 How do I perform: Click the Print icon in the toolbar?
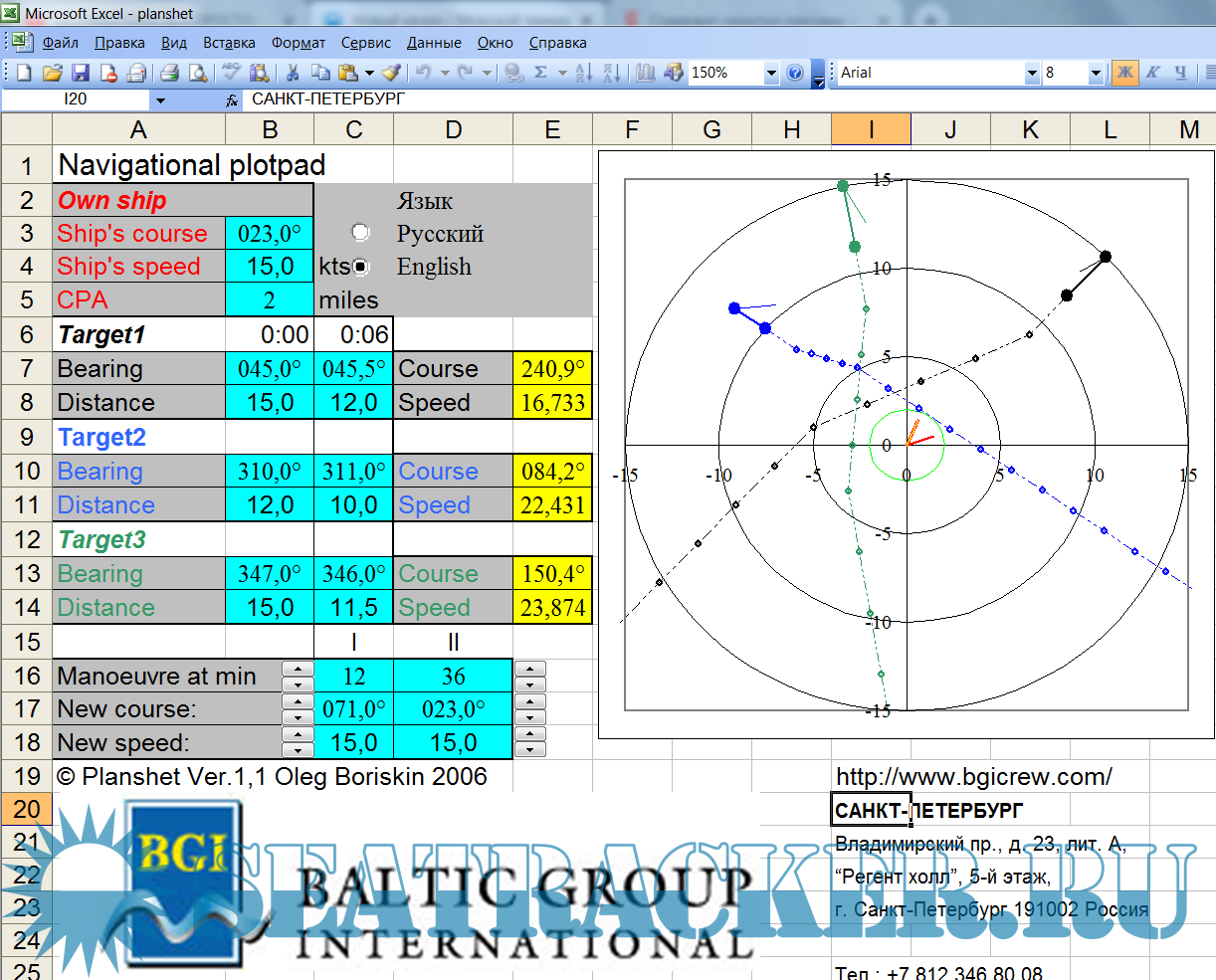click(169, 73)
